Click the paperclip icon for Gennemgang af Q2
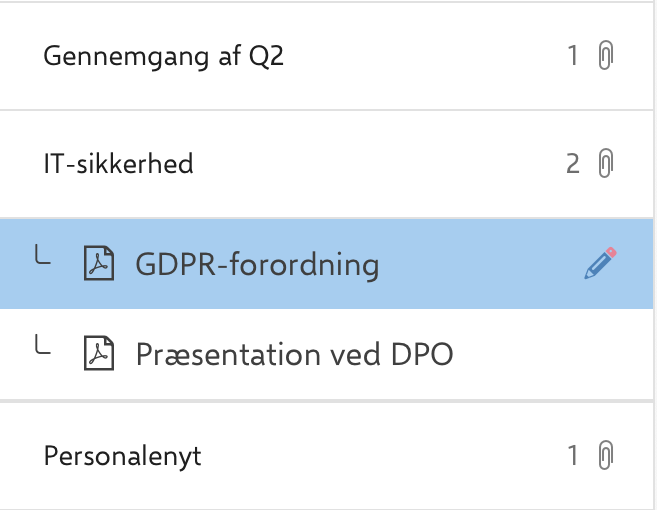 pos(604,56)
